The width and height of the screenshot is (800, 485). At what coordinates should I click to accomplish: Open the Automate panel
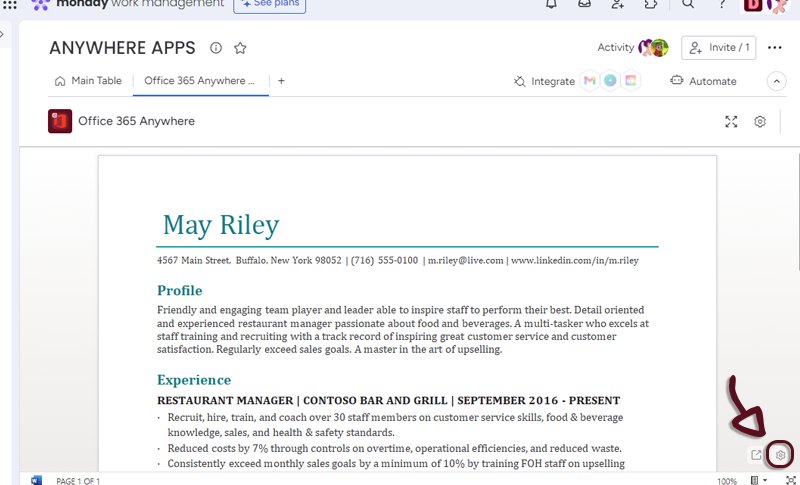pos(703,81)
